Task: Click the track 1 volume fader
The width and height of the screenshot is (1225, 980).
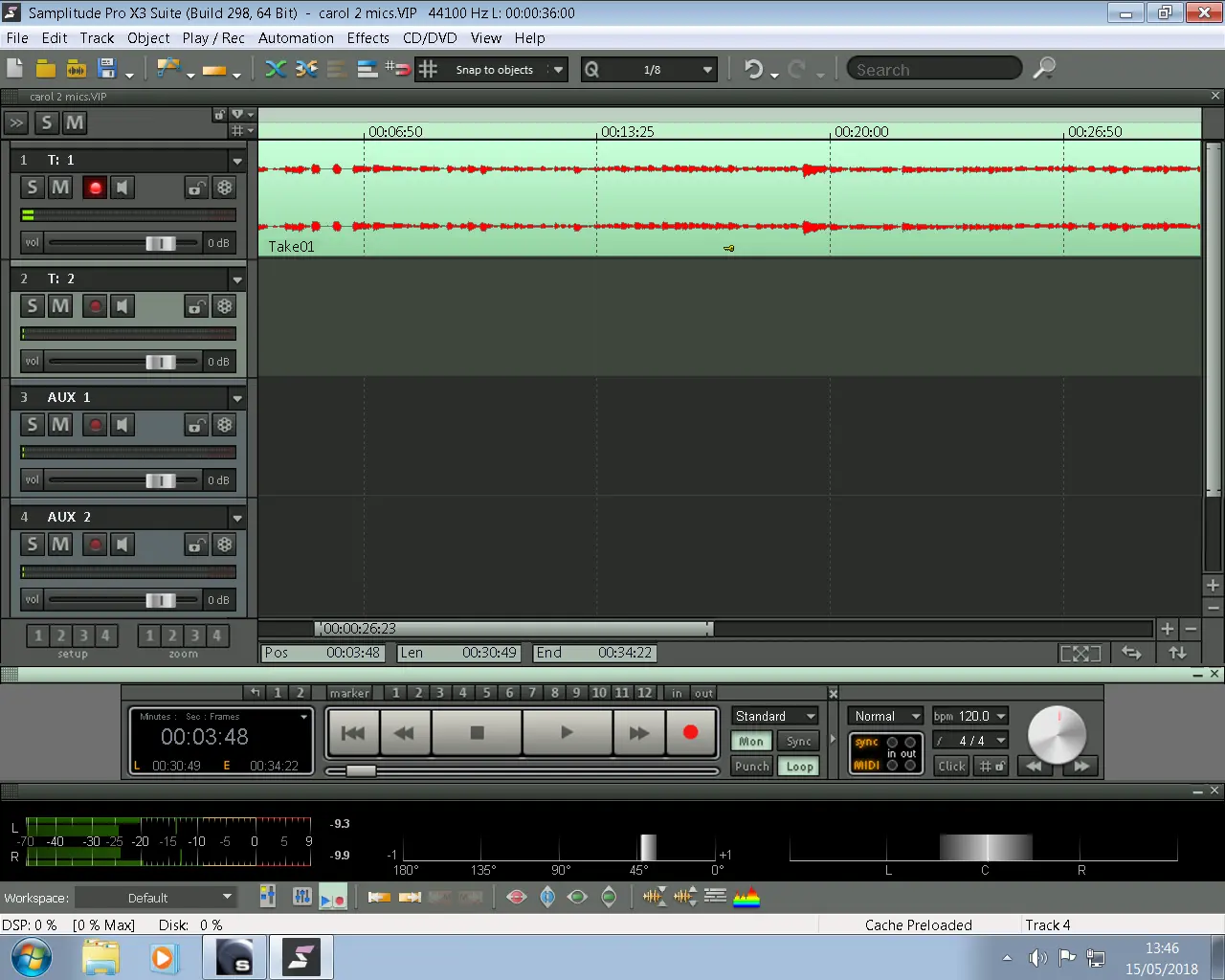Action: pyautogui.click(x=160, y=243)
